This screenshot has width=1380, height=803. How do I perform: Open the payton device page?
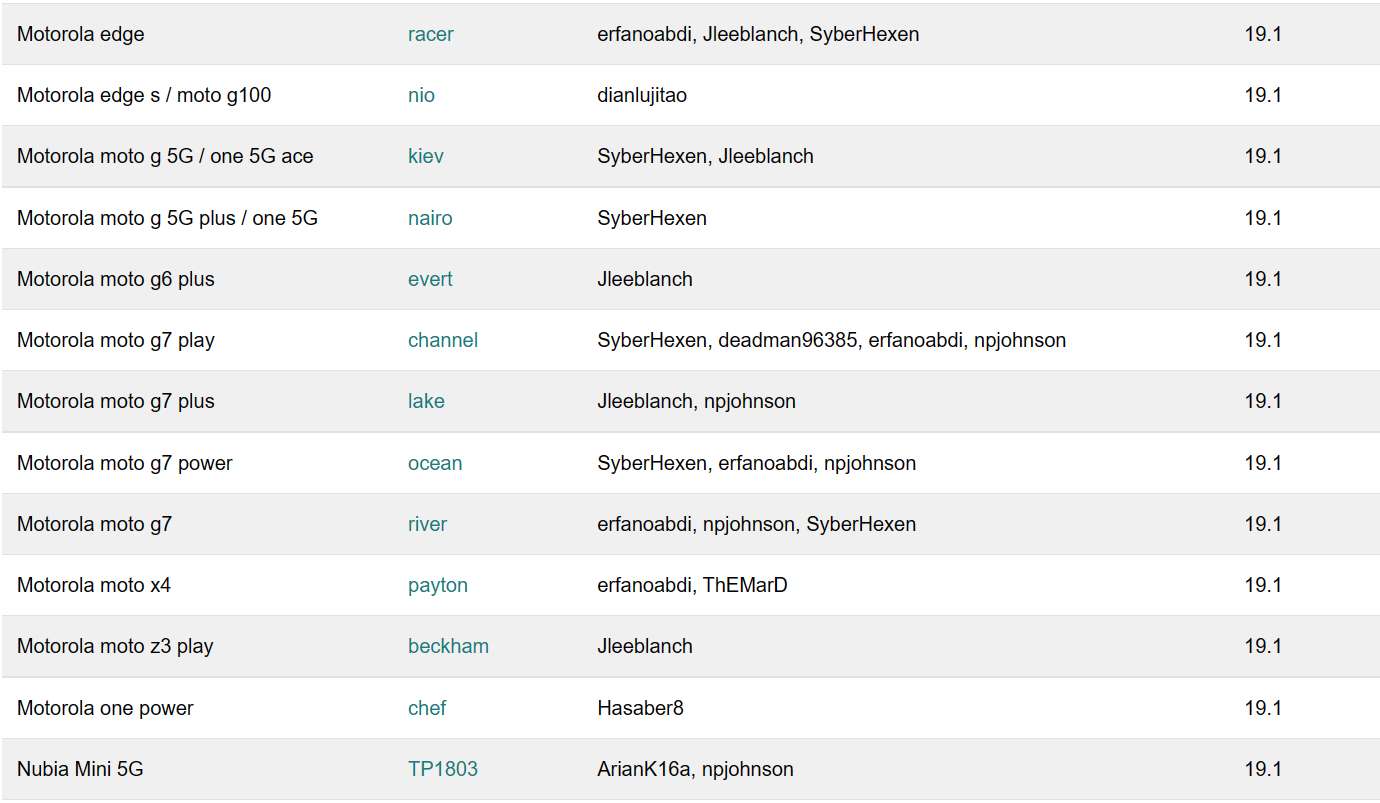click(x=438, y=585)
